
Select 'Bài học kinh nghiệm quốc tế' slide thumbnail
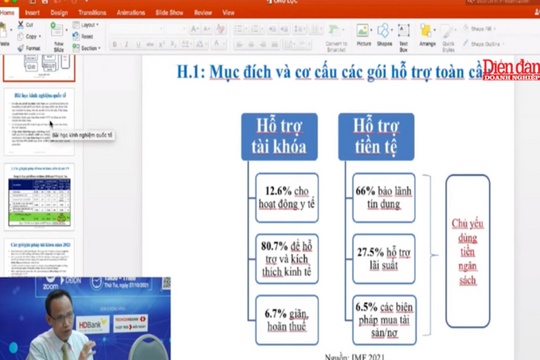39,122
